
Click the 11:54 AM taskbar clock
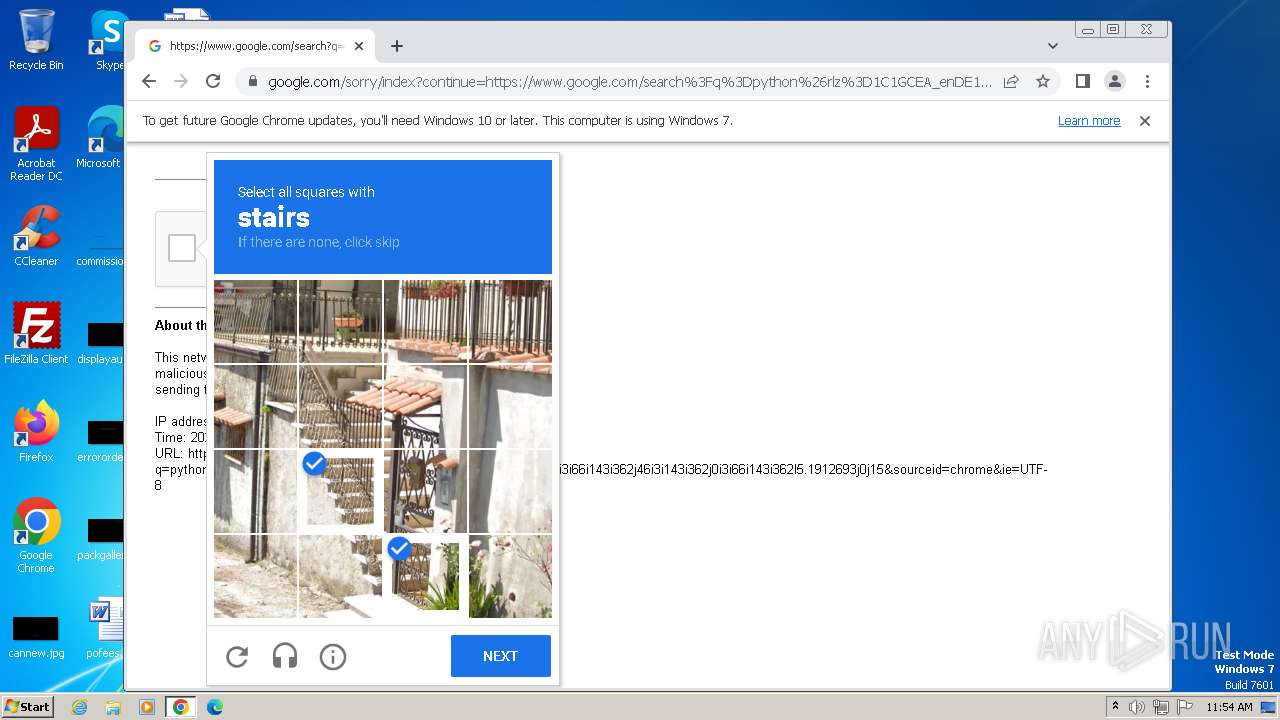pyautogui.click(x=1229, y=707)
